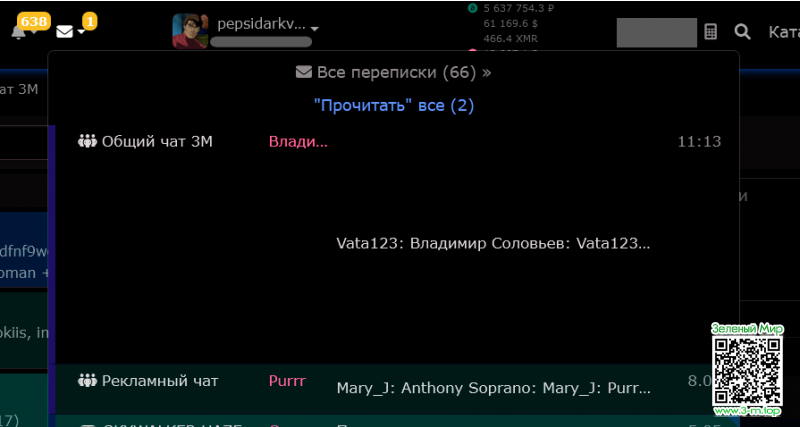Image resolution: width=800 pixels, height=427 pixels.
Task: Collapse the messages dropdown caret next to envelope
Action: coord(82,33)
